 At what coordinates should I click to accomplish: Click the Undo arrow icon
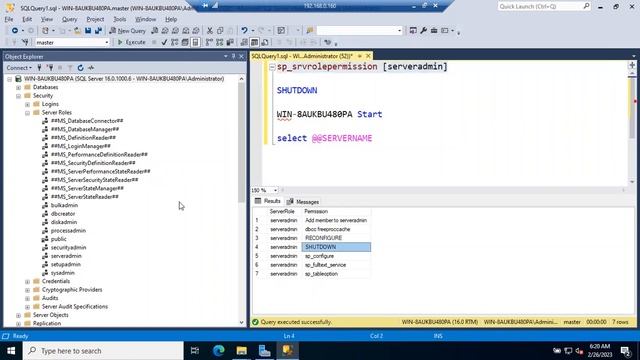[x=244, y=31]
